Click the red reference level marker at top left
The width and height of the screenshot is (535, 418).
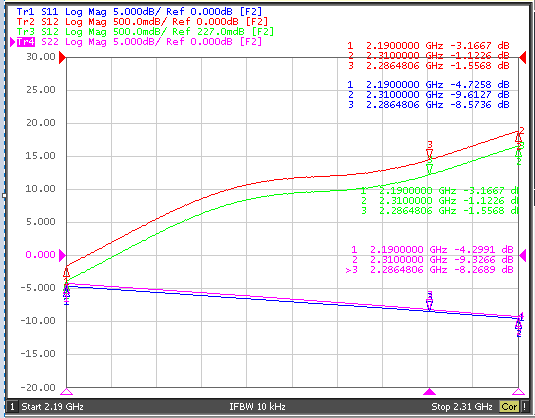click(x=62, y=58)
